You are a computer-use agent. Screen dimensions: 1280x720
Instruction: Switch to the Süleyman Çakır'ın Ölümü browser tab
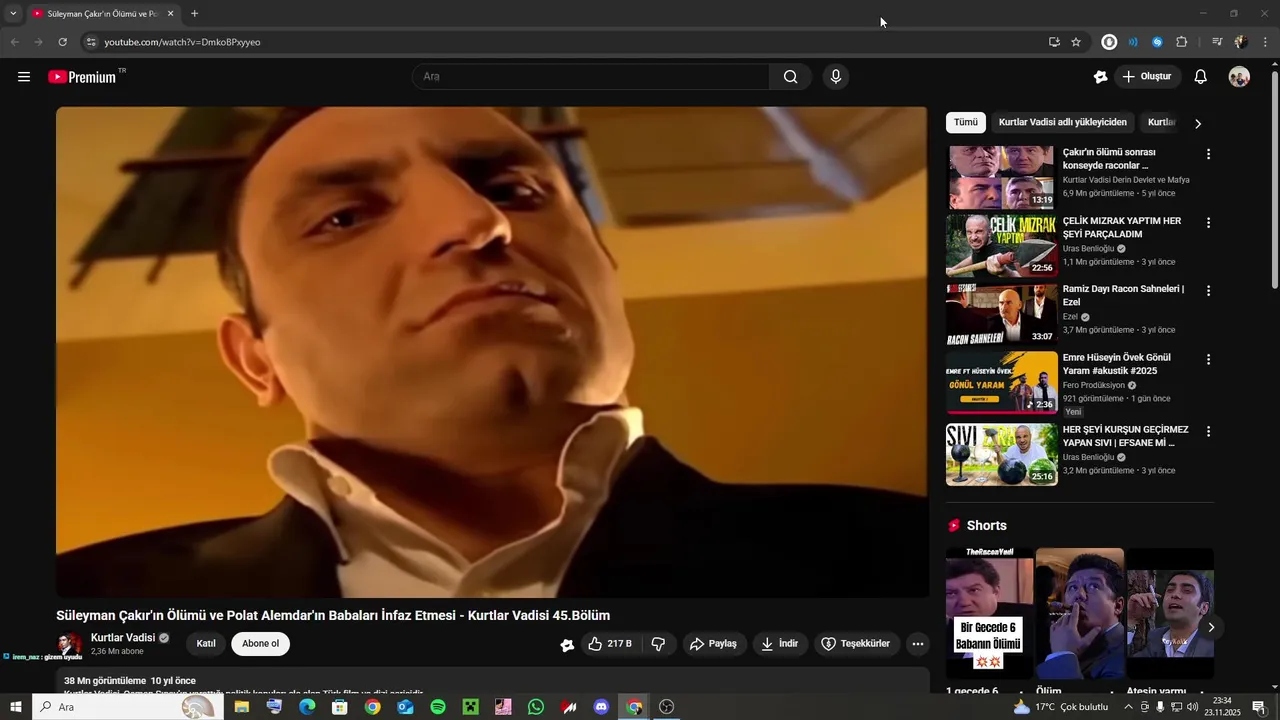[103, 14]
